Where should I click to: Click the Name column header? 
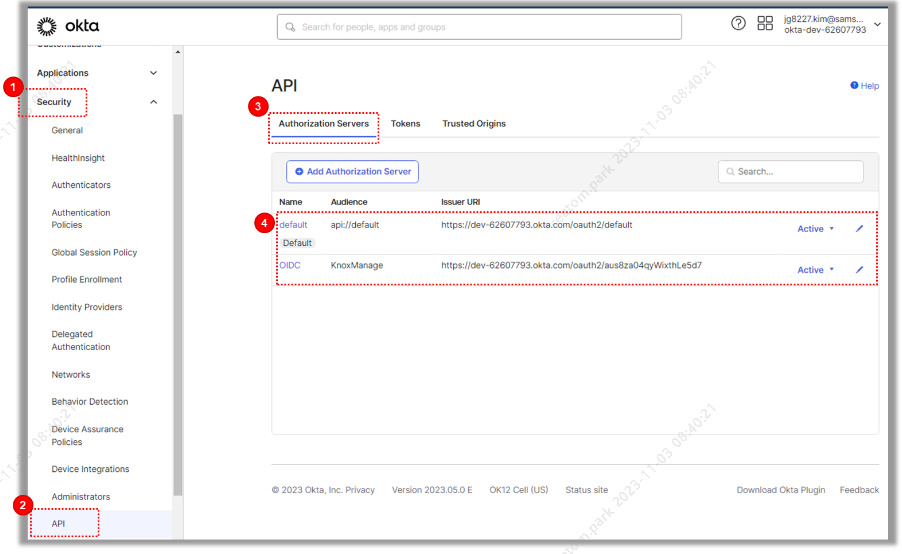tap(291, 202)
